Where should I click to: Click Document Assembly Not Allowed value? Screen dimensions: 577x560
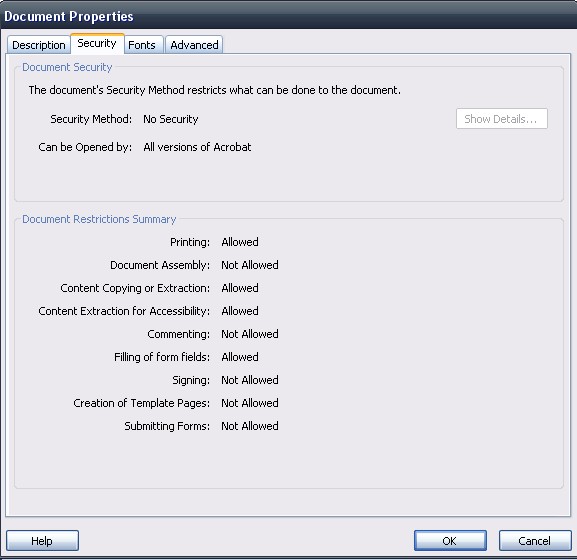pyautogui.click(x=250, y=265)
